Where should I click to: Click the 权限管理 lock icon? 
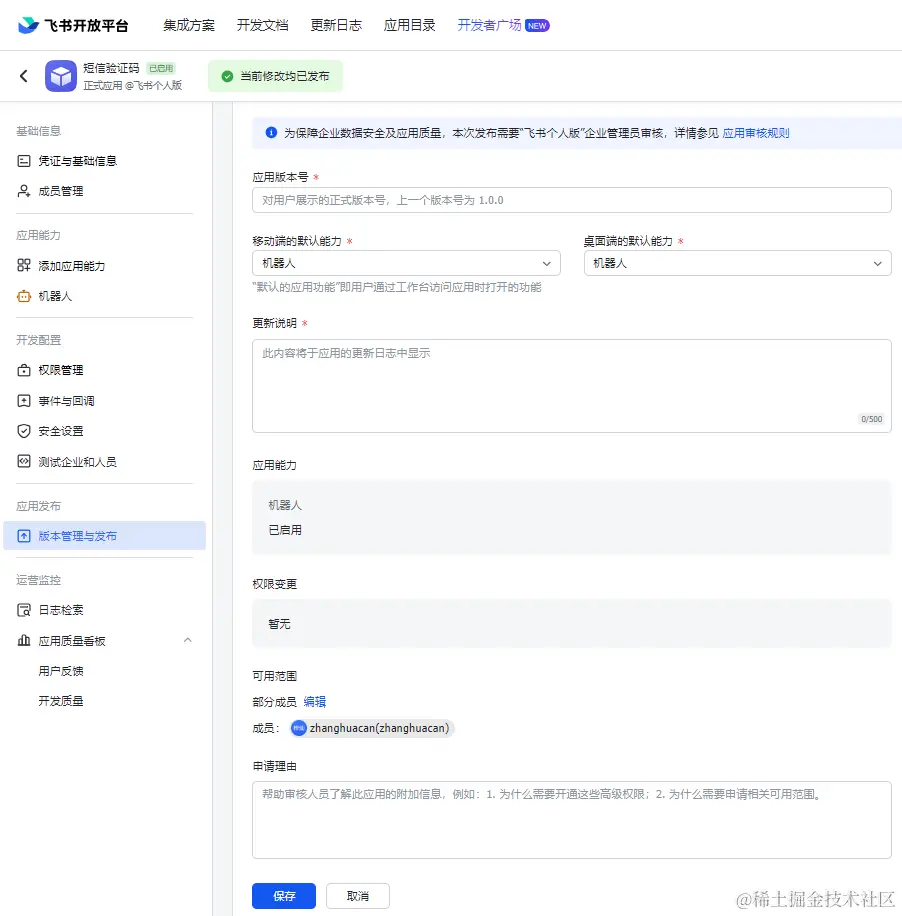point(24,370)
